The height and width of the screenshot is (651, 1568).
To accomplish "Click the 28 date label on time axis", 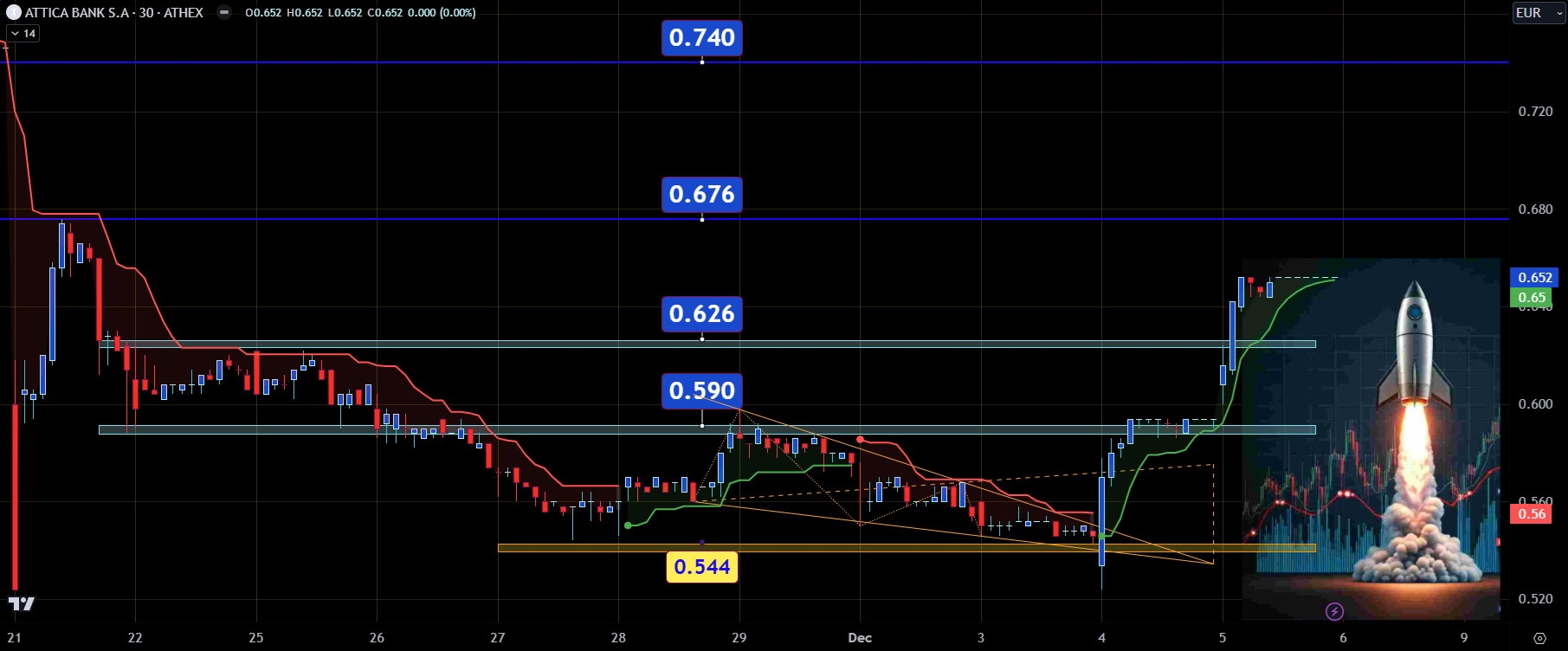I will [618, 638].
